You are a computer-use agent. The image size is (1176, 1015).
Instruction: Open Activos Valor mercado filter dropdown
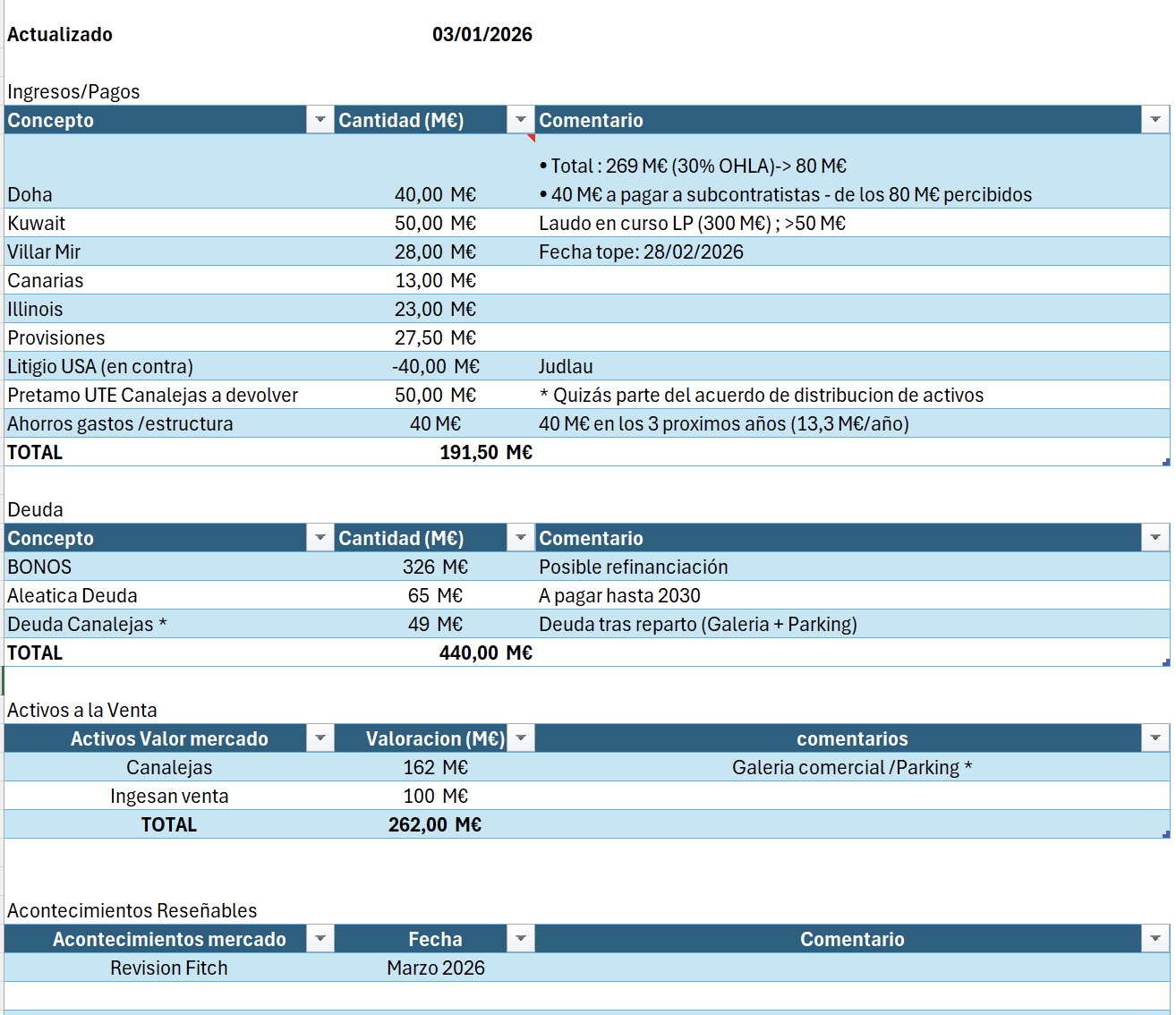tap(320, 738)
